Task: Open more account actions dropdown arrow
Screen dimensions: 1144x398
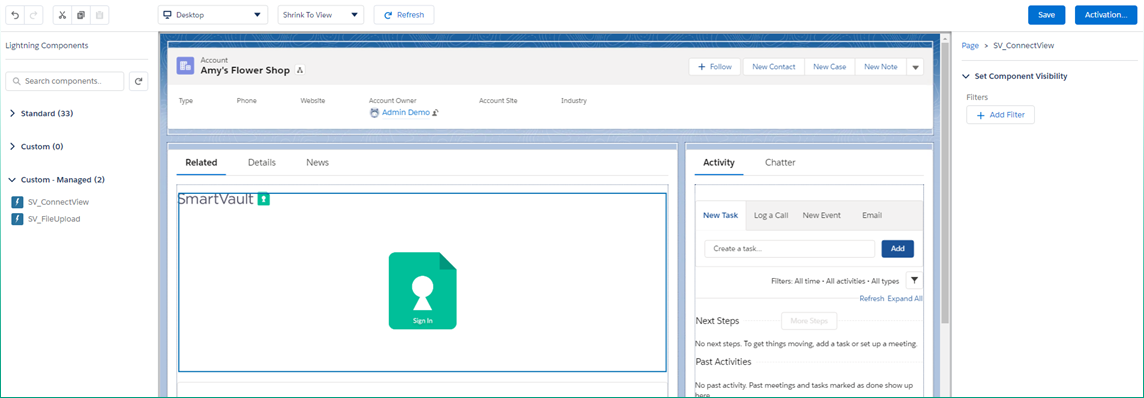Action: pyautogui.click(x=915, y=67)
